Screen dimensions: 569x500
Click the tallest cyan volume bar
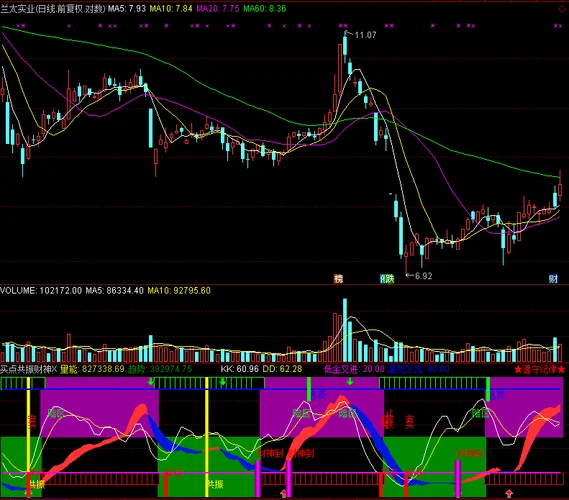(345, 330)
